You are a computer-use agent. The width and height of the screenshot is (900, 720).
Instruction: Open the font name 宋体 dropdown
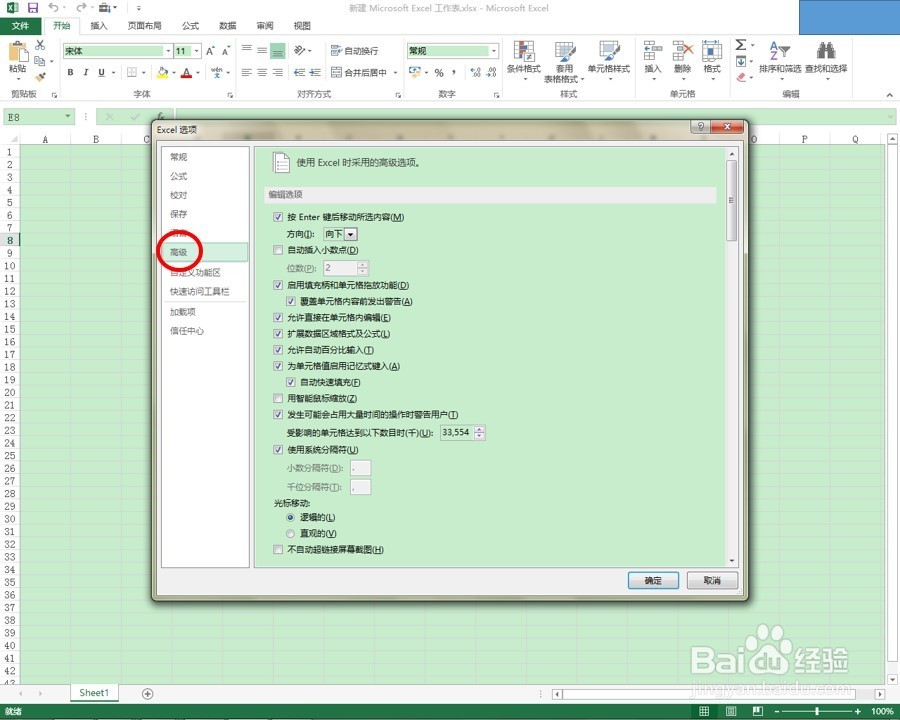(168, 51)
